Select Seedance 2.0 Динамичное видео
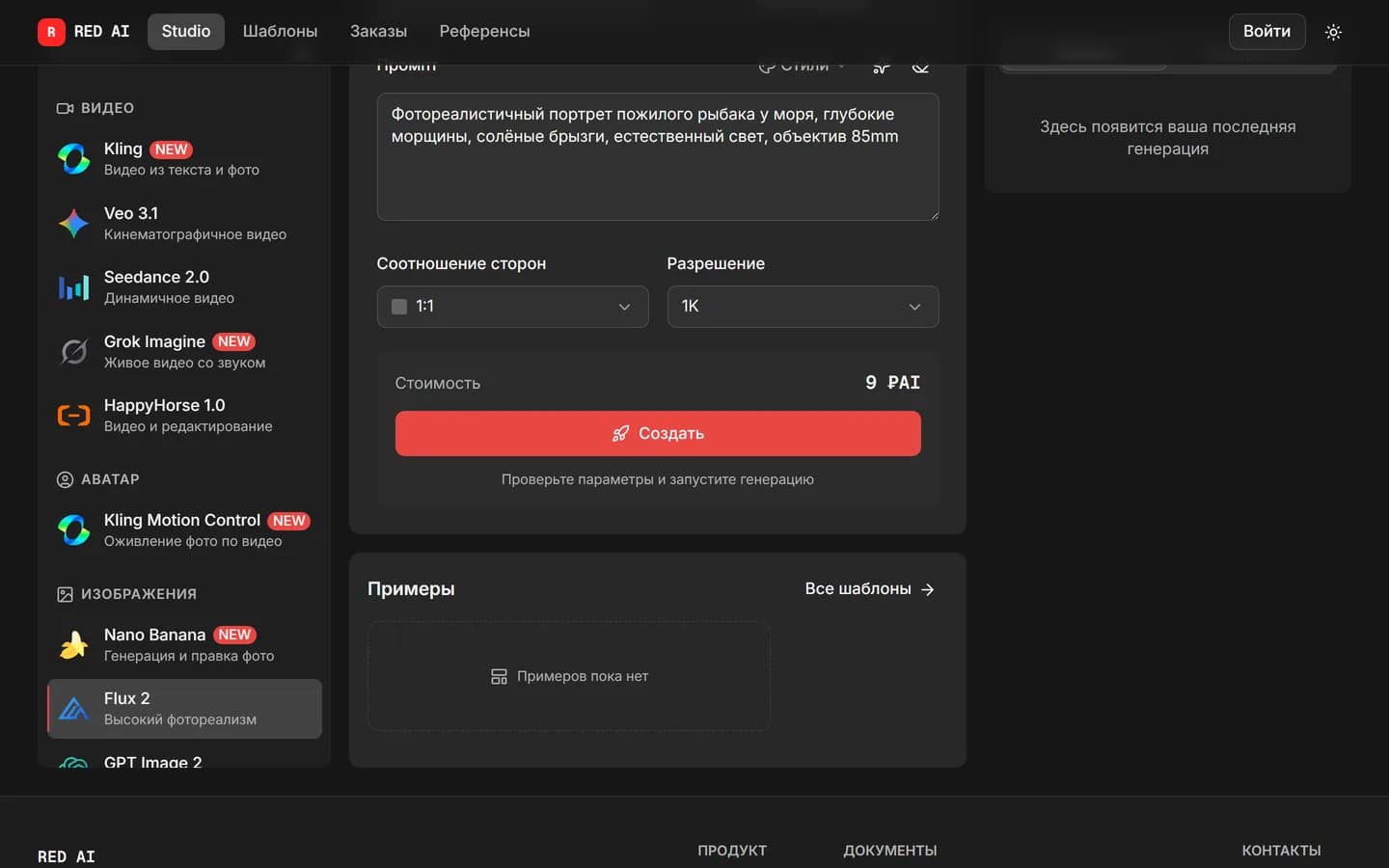1389x868 pixels. (184, 286)
